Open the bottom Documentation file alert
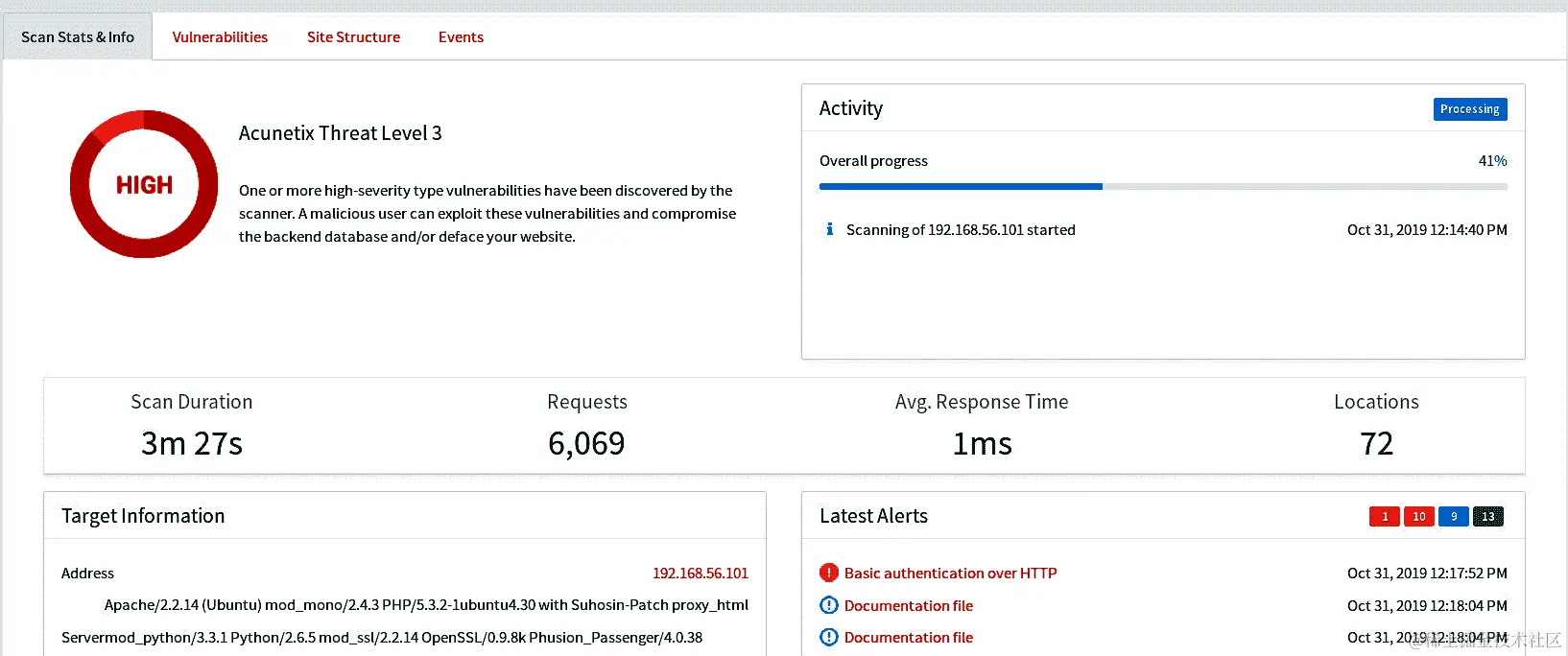This screenshot has width=1568, height=656. tap(909, 637)
